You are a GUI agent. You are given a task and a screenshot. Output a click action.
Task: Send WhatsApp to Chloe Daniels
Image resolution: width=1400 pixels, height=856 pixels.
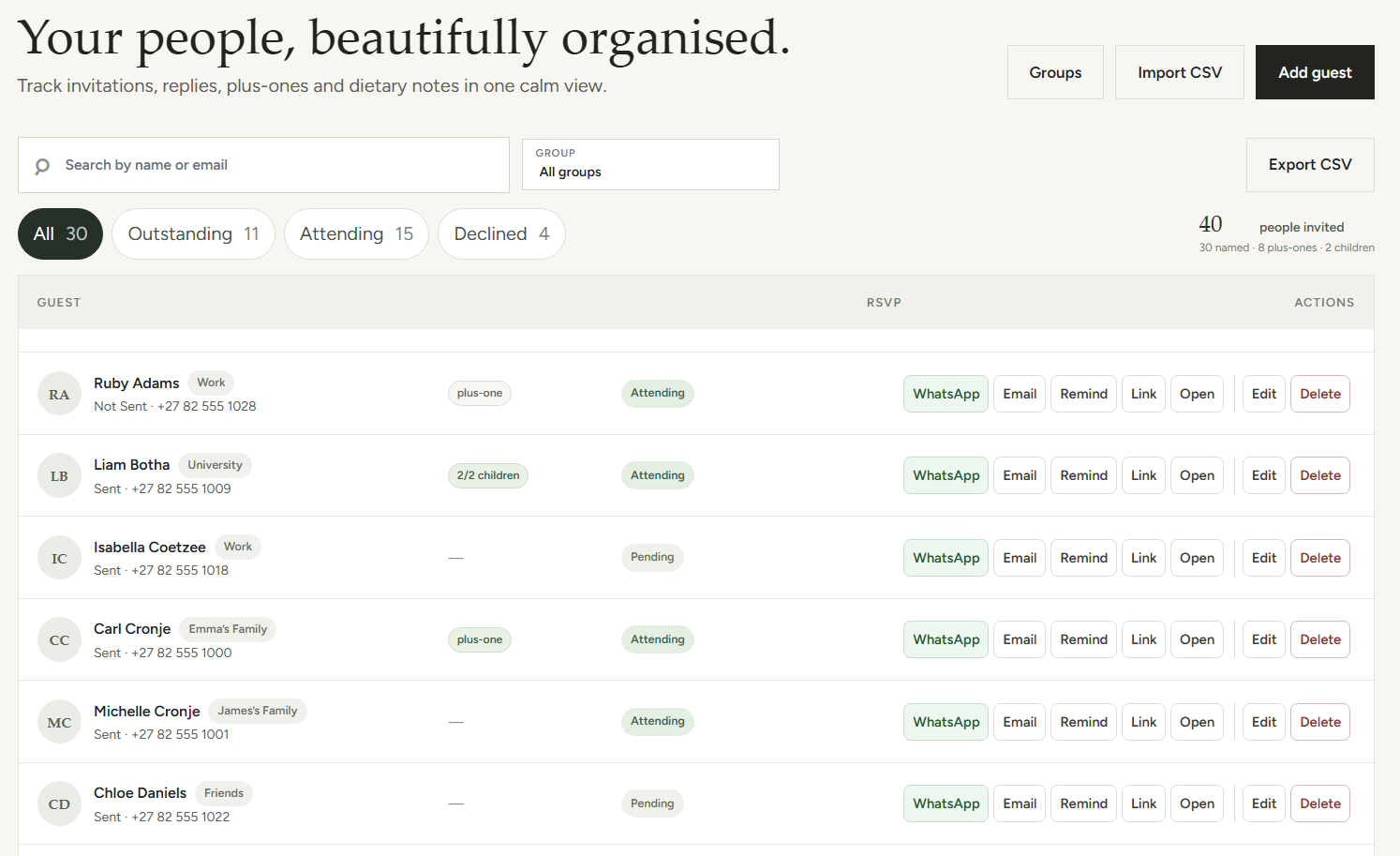point(946,803)
